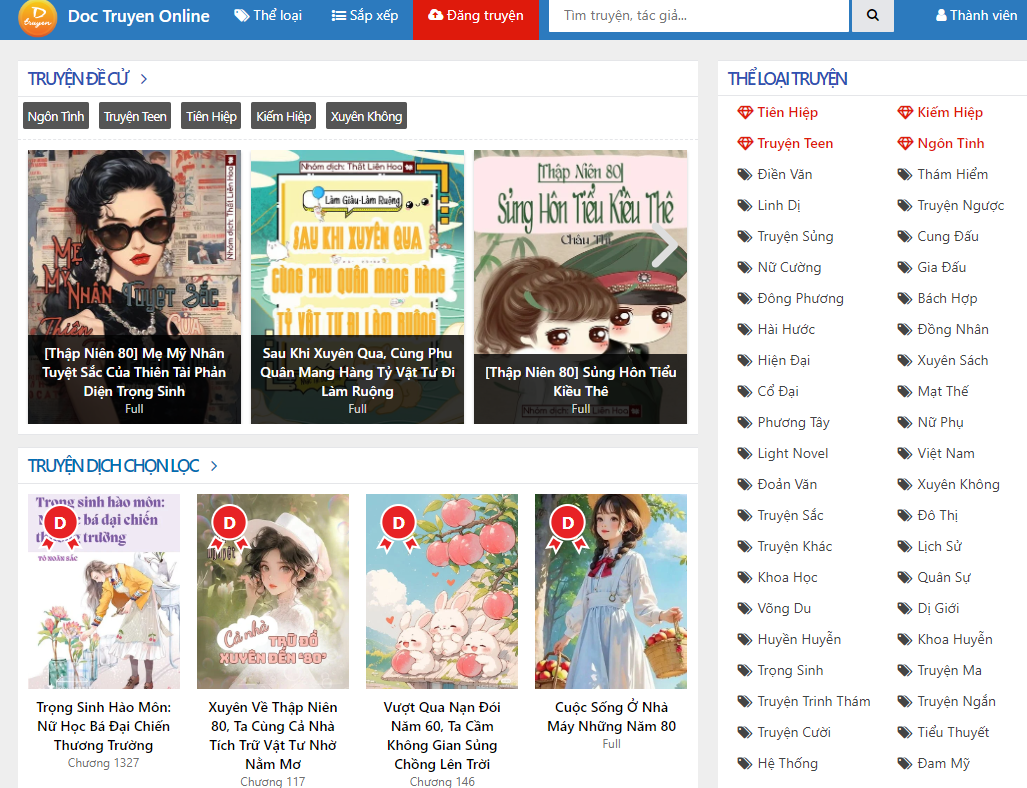Click the diamond icon next to Ngôn Tình
This screenshot has height=788, width=1027.
[905, 143]
